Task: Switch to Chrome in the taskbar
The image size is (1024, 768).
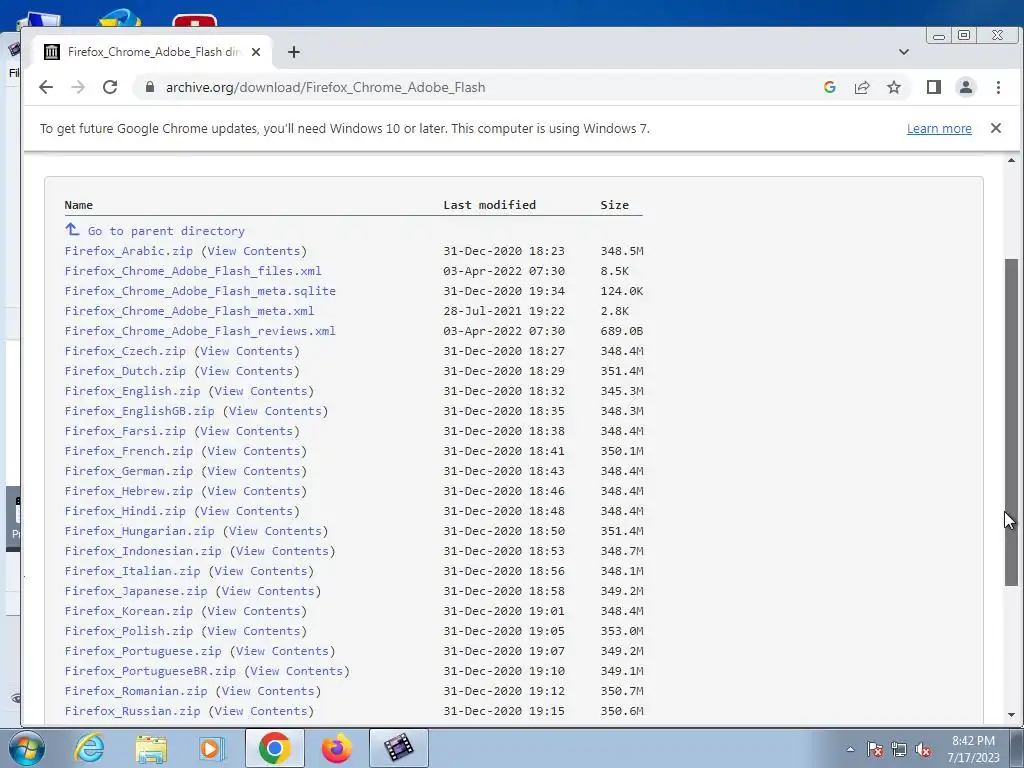Action: 274,748
